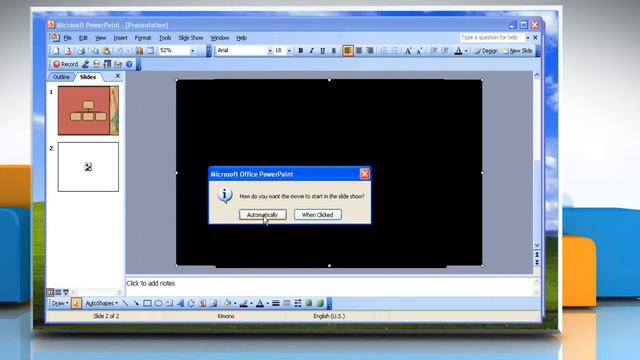This screenshot has width=640, height=360.
Task: Open the File menu
Action: pos(68,38)
